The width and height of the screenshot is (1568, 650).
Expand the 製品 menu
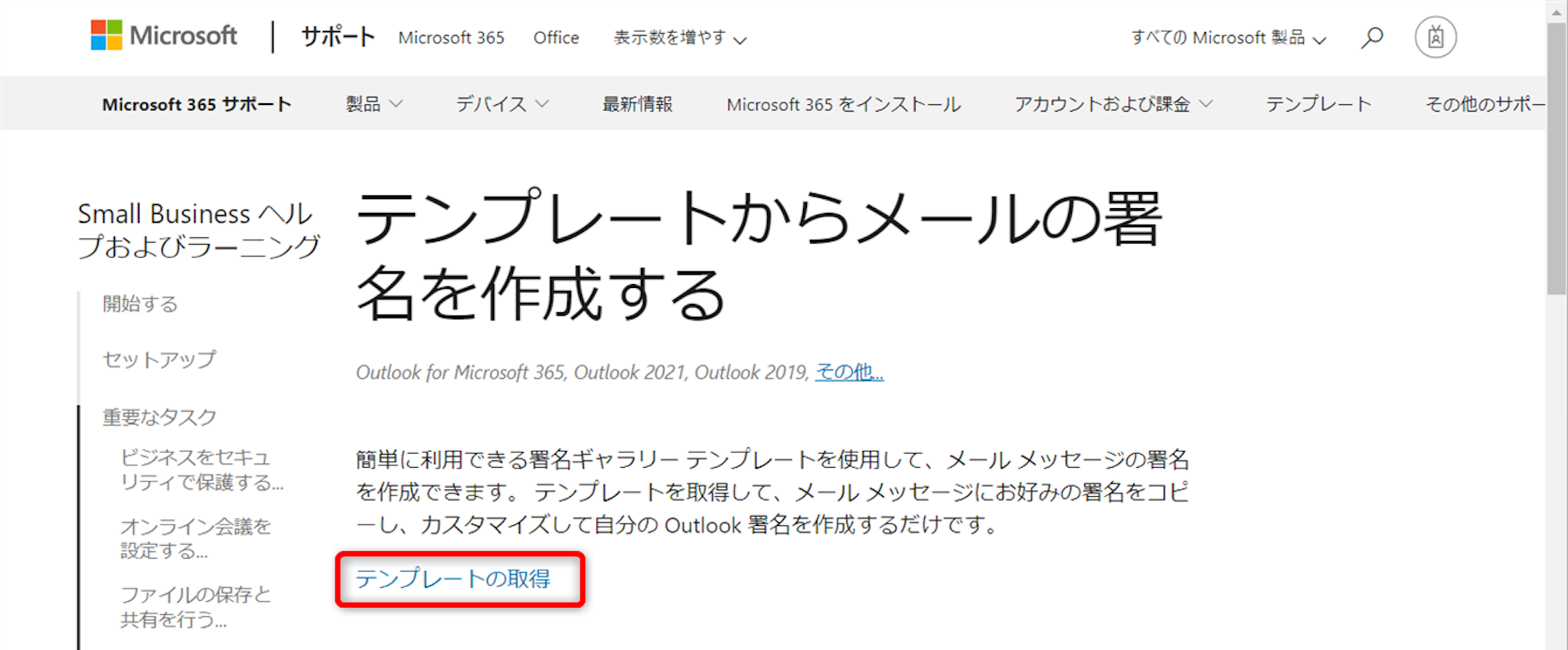[x=374, y=104]
